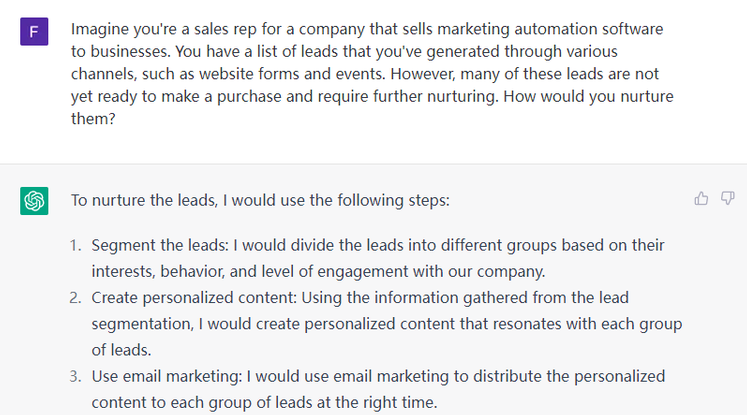This screenshot has height=415, width=747.
Task: Click the list number 3 marker
Action: (77, 377)
